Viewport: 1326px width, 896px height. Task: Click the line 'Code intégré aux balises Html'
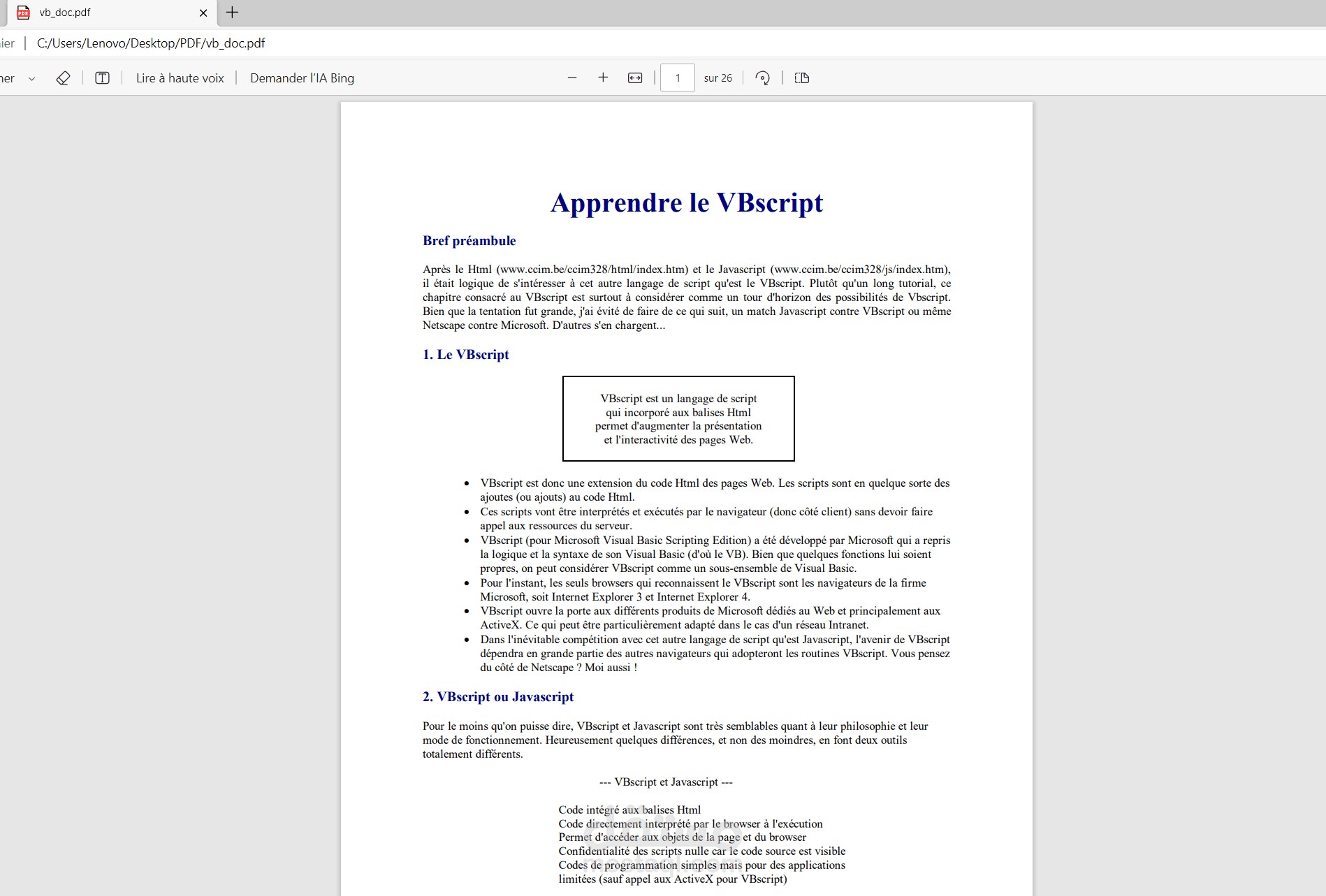[x=629, y=810]
